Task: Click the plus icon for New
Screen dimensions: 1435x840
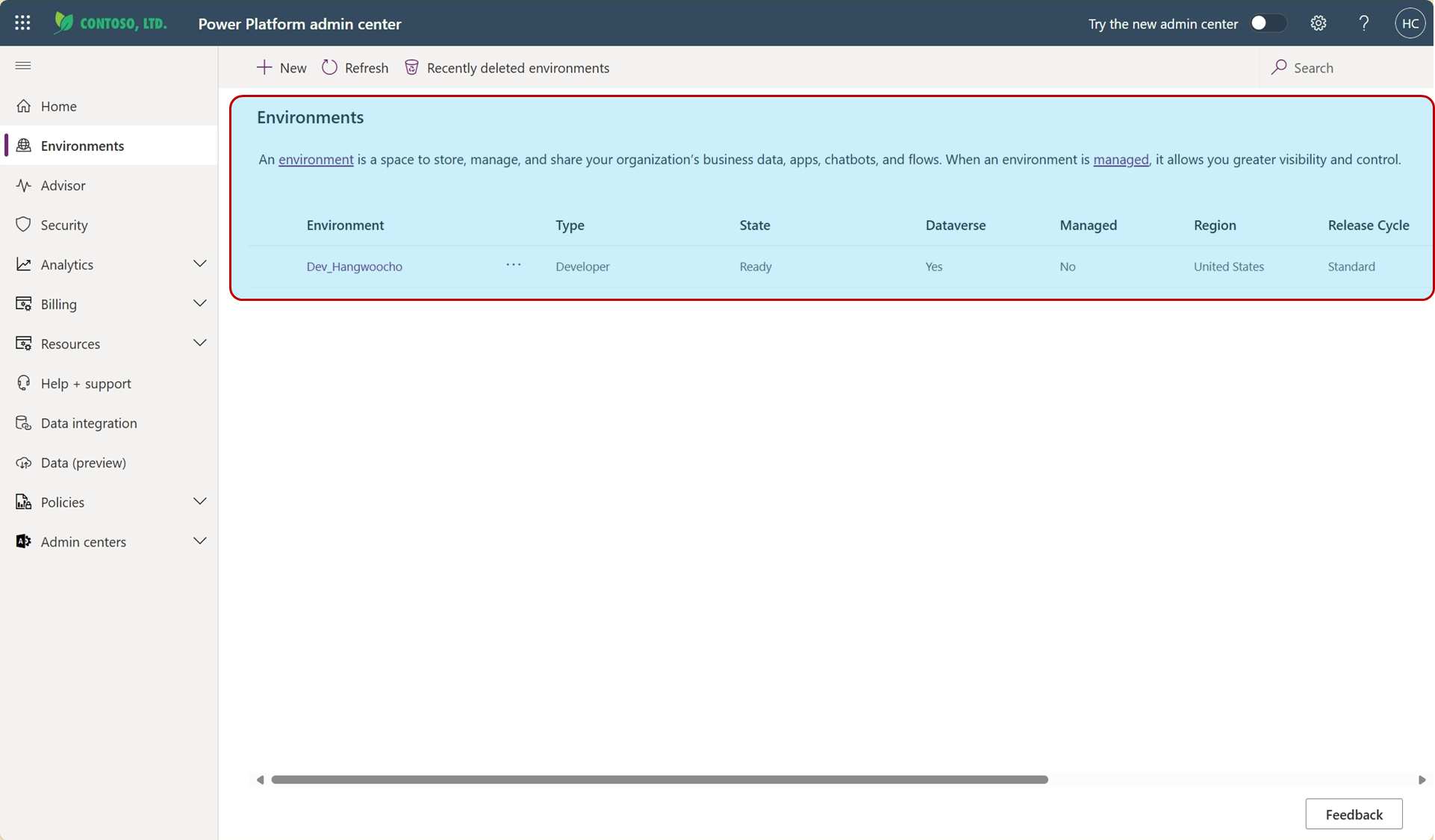Action: [x=264, y=67]
